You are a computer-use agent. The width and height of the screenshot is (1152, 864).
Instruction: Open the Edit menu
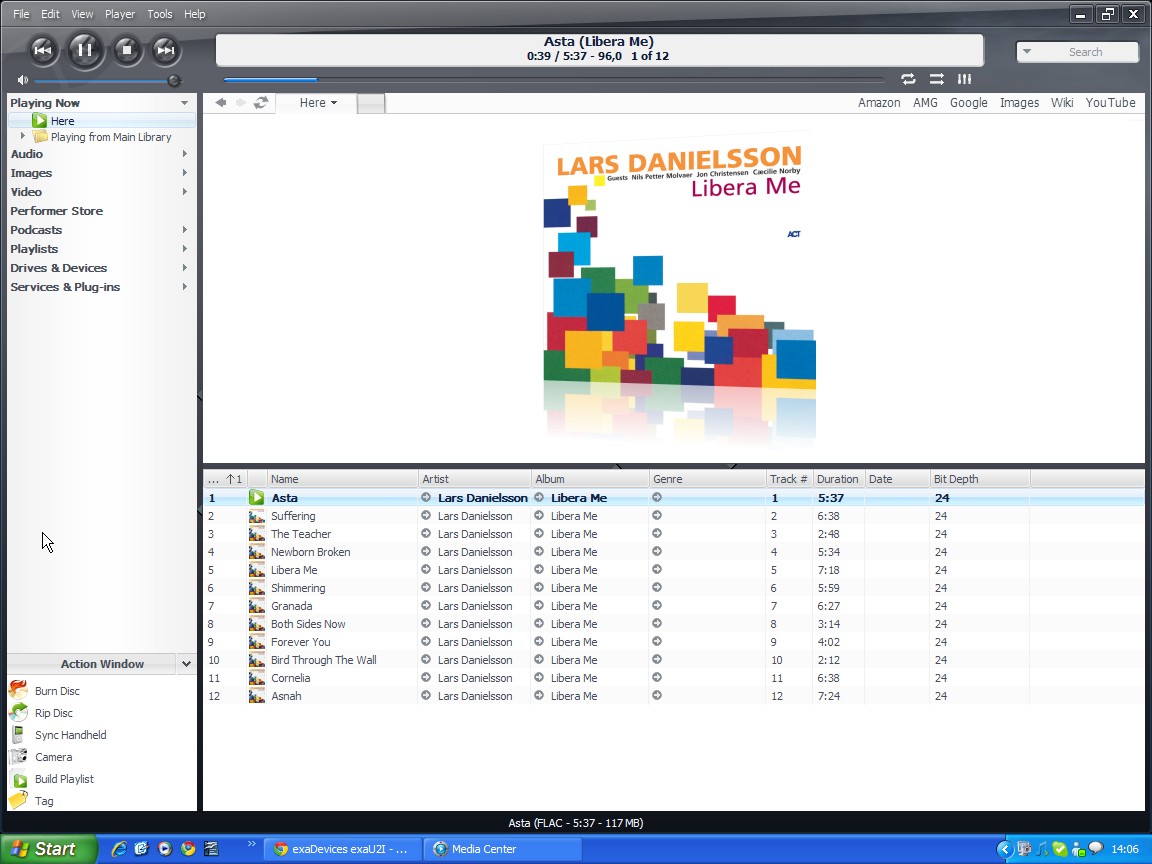(x=51, y=14)
